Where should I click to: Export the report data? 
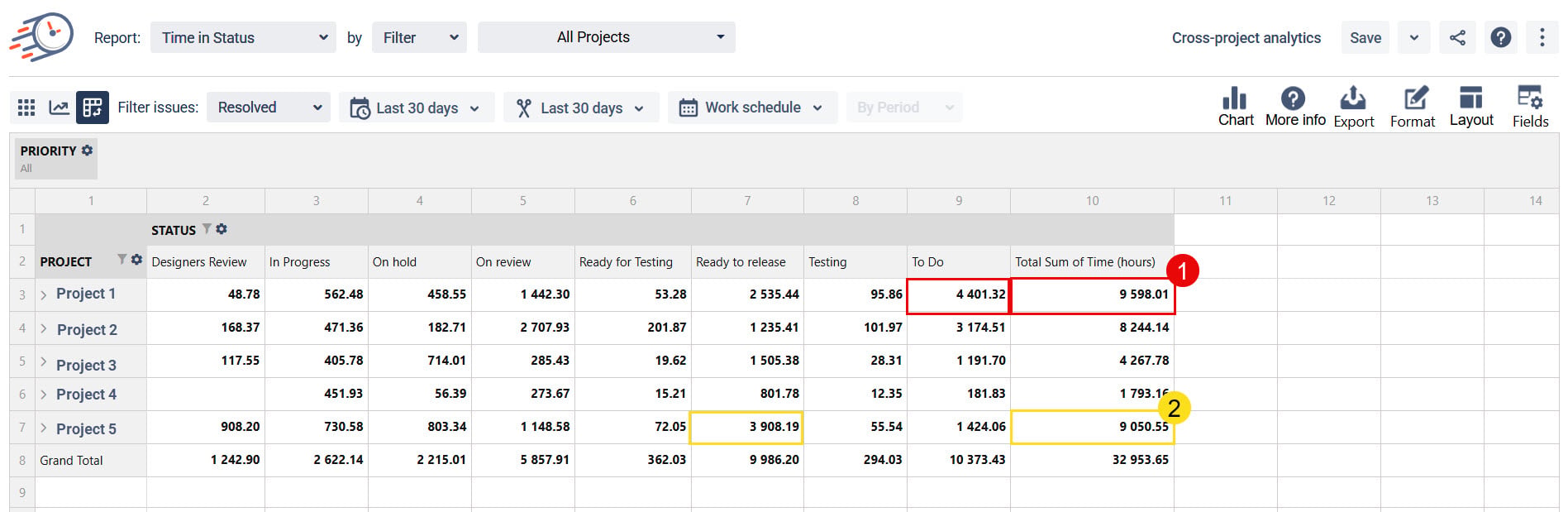point(1354,107)
